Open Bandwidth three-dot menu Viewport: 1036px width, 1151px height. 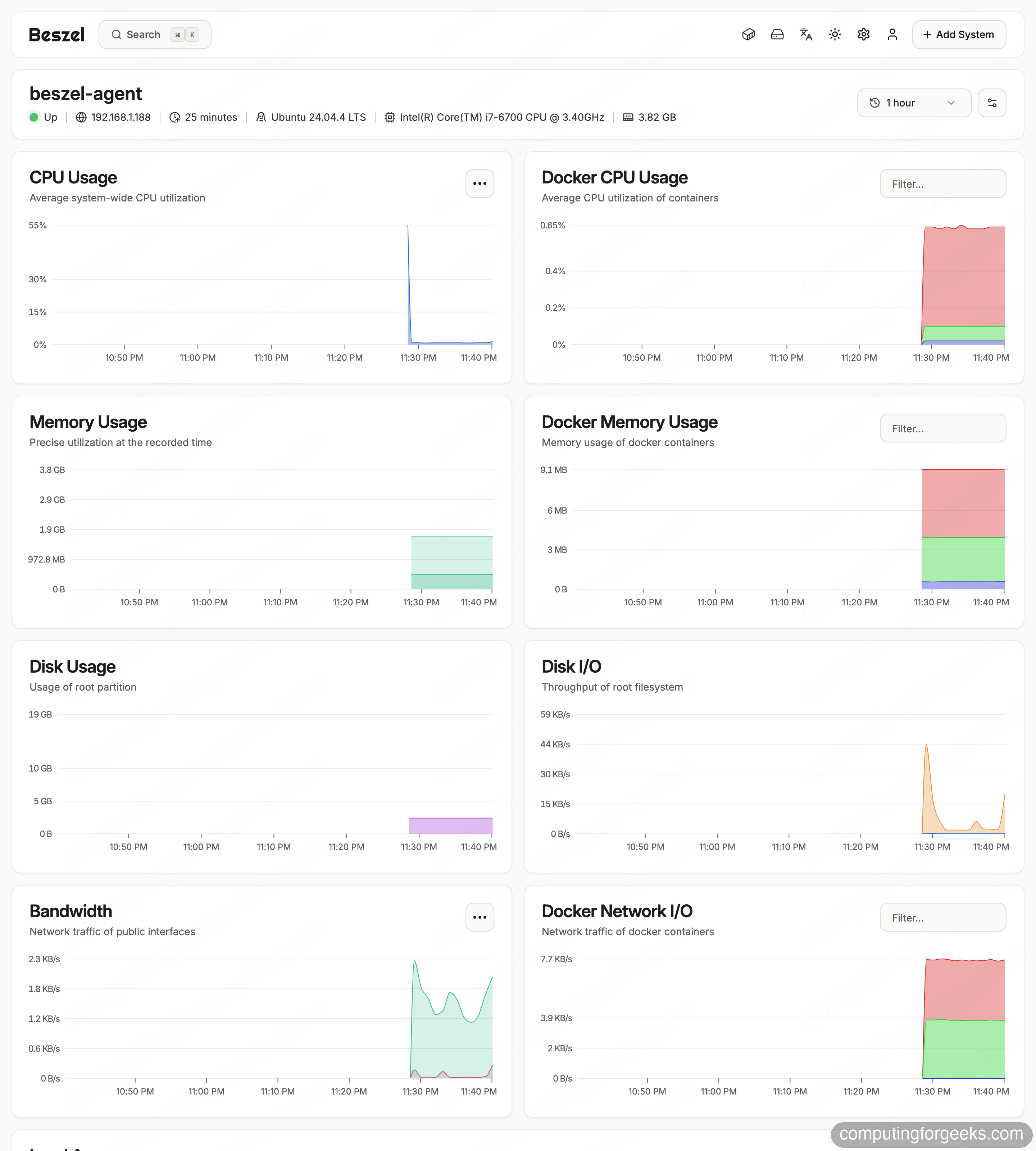[479, 917]
